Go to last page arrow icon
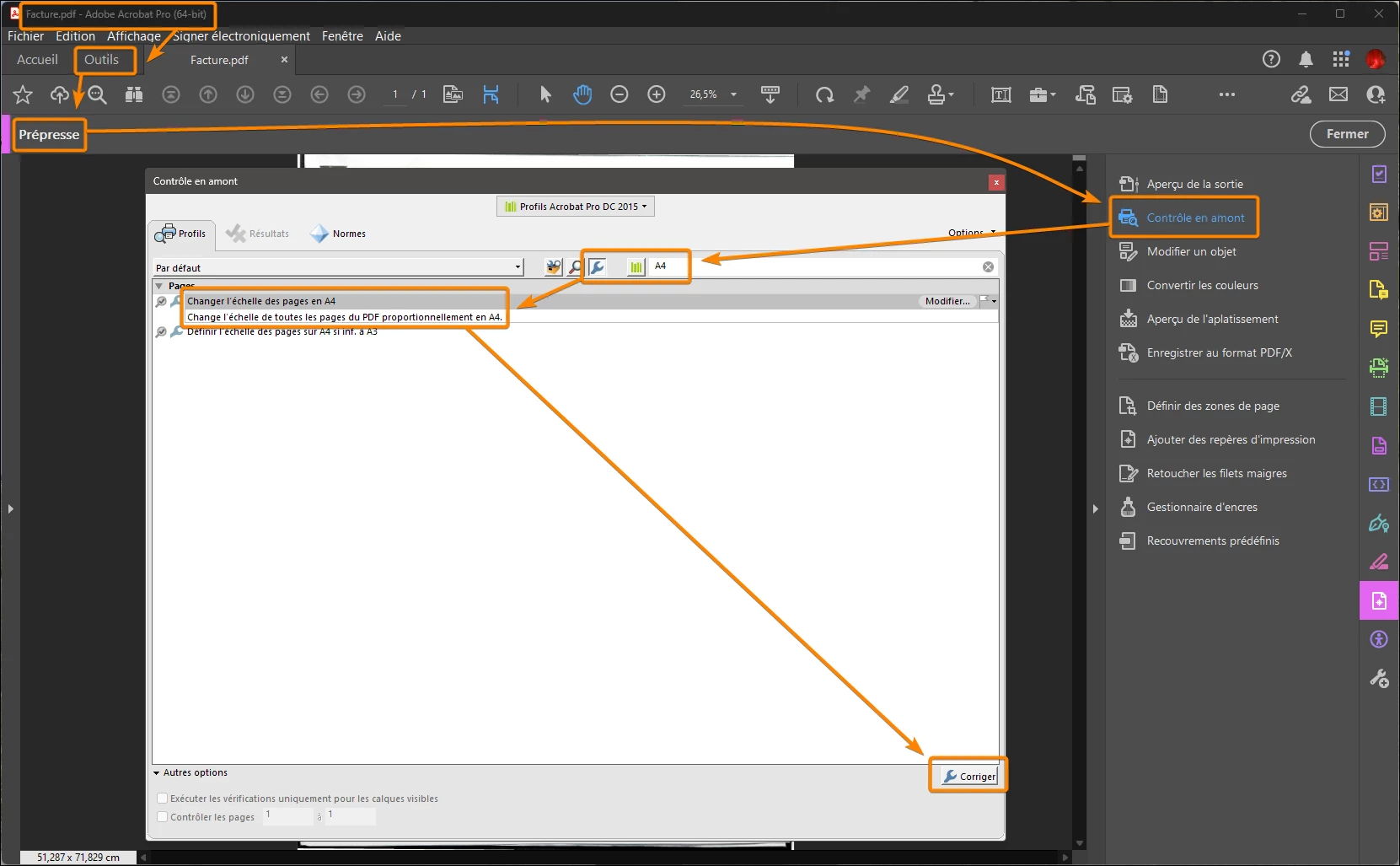 282,94
